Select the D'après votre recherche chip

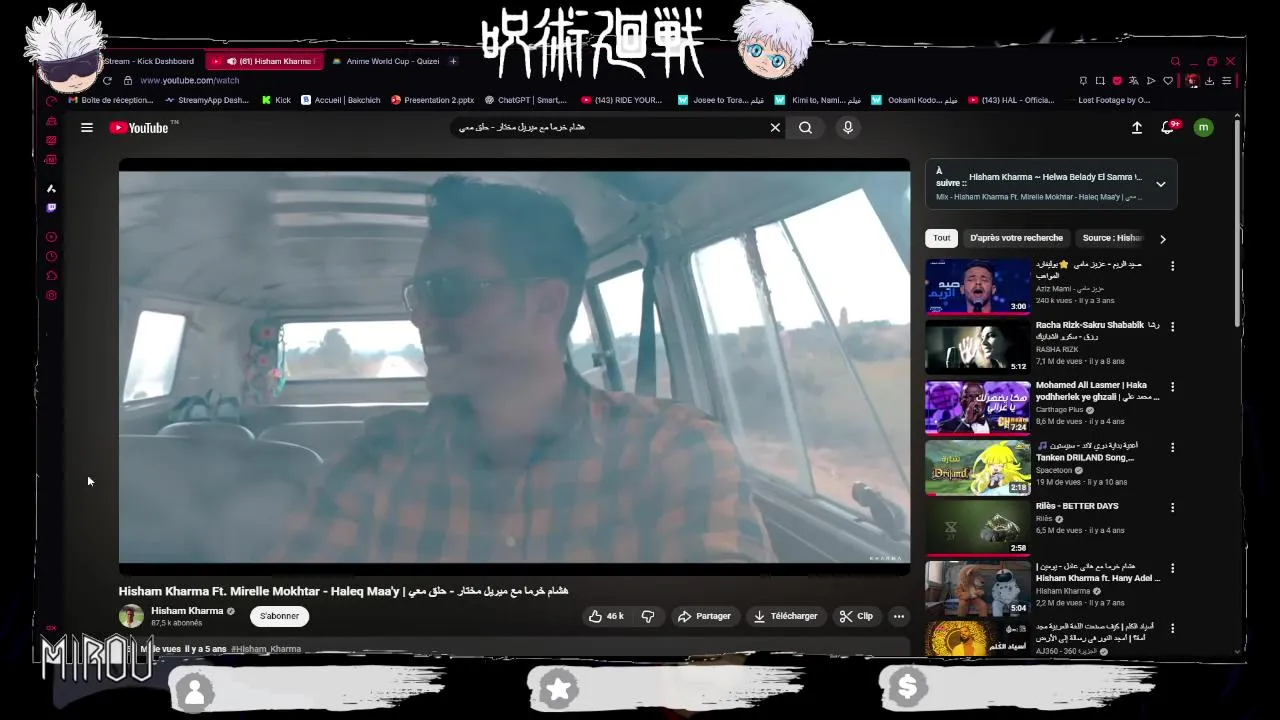coord(1016,238)
